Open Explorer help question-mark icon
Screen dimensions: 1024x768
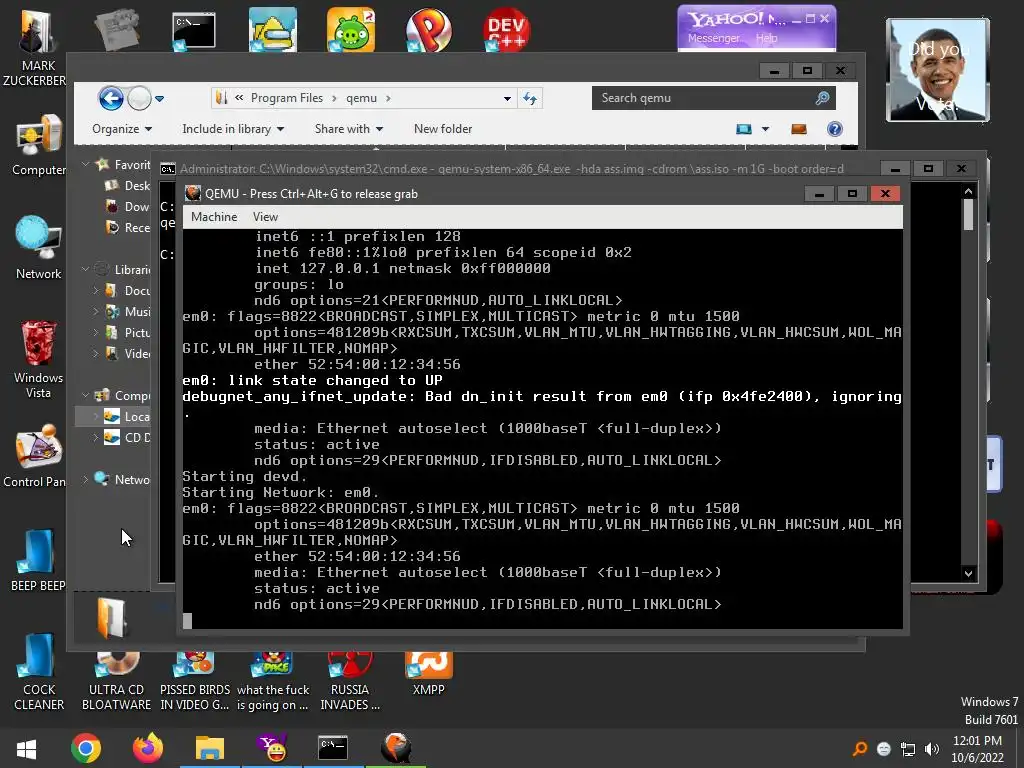(x=835, y=129)
